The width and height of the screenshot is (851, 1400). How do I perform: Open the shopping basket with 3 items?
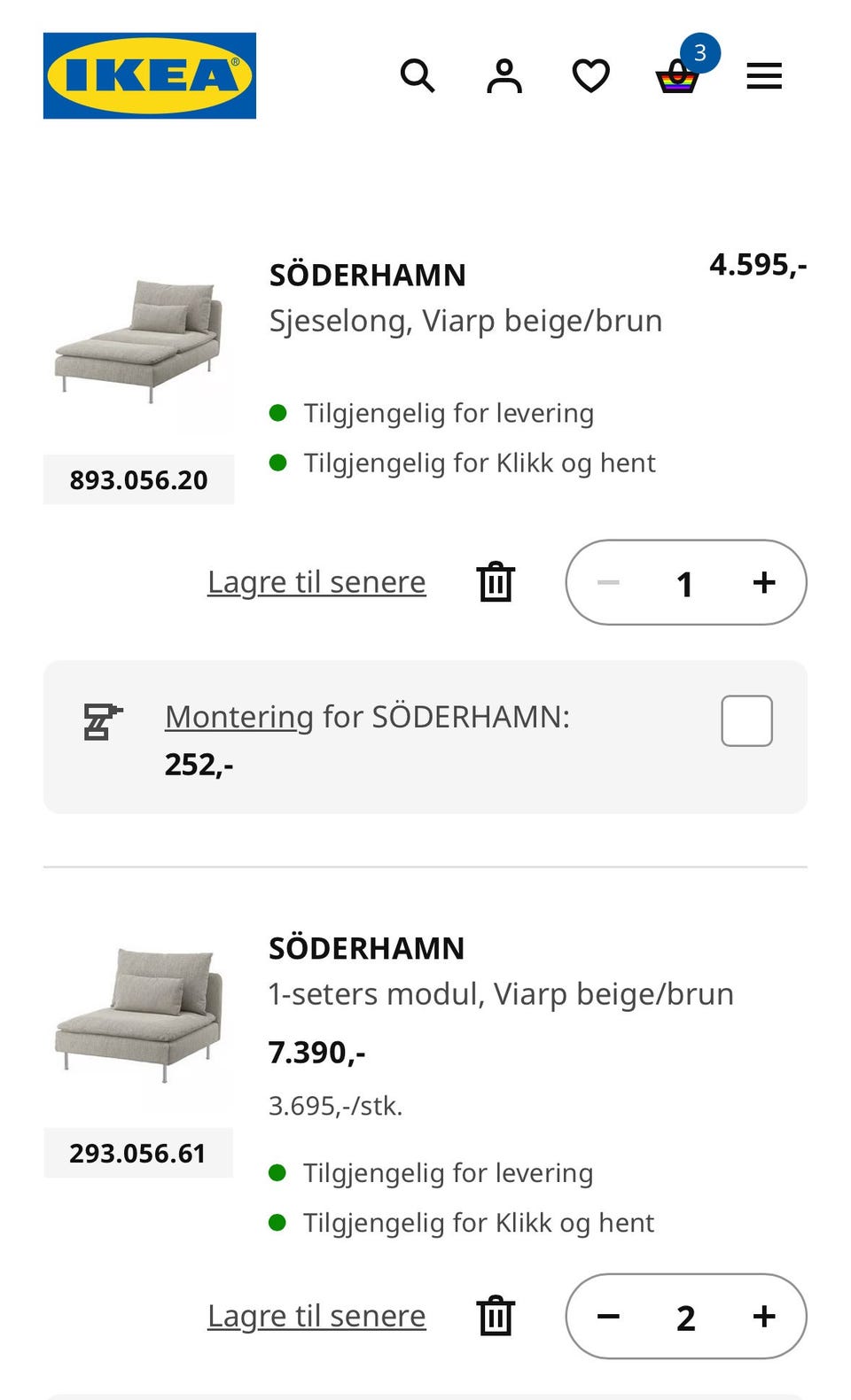pyautogui.click(x=678, y=78)
